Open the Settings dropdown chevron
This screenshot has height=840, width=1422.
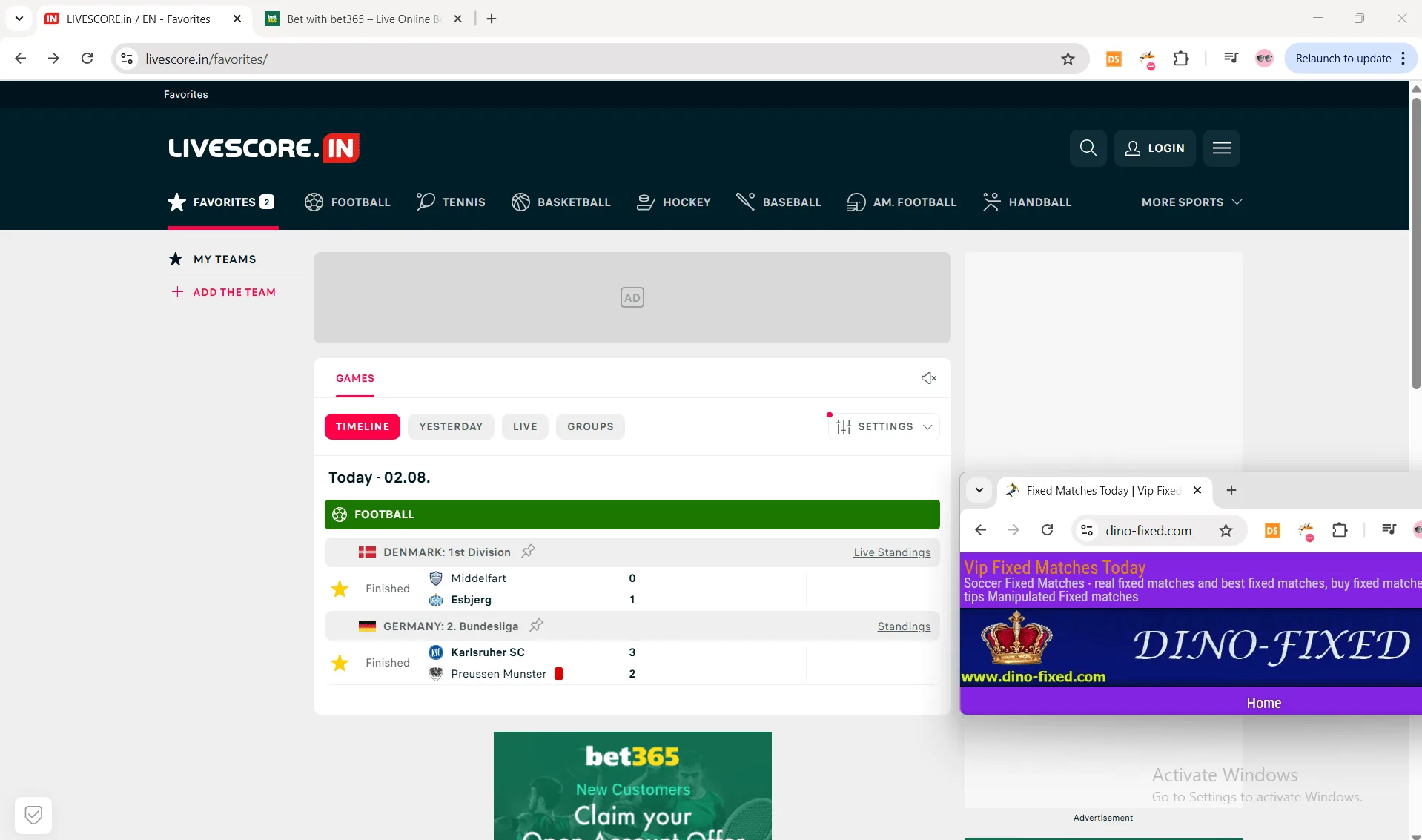[927, 426]
